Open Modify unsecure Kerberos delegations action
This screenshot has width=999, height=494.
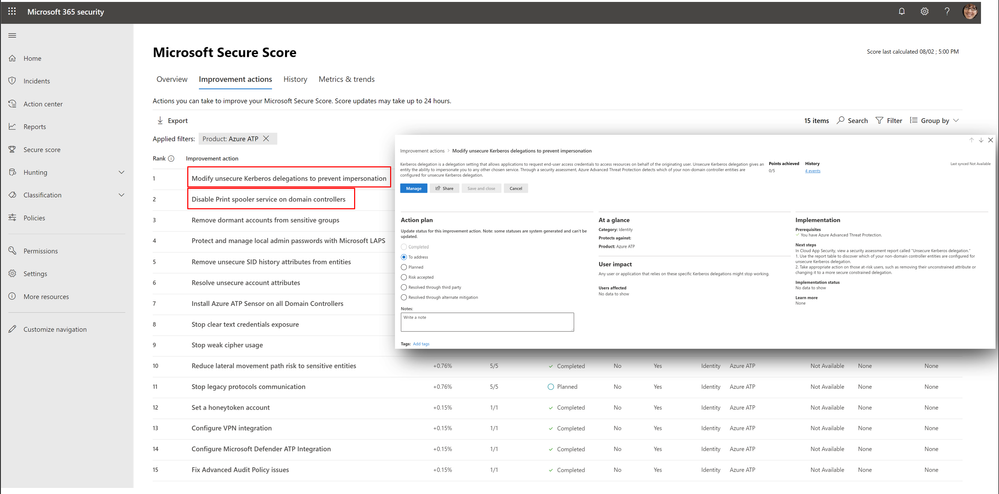click(289, 178)
